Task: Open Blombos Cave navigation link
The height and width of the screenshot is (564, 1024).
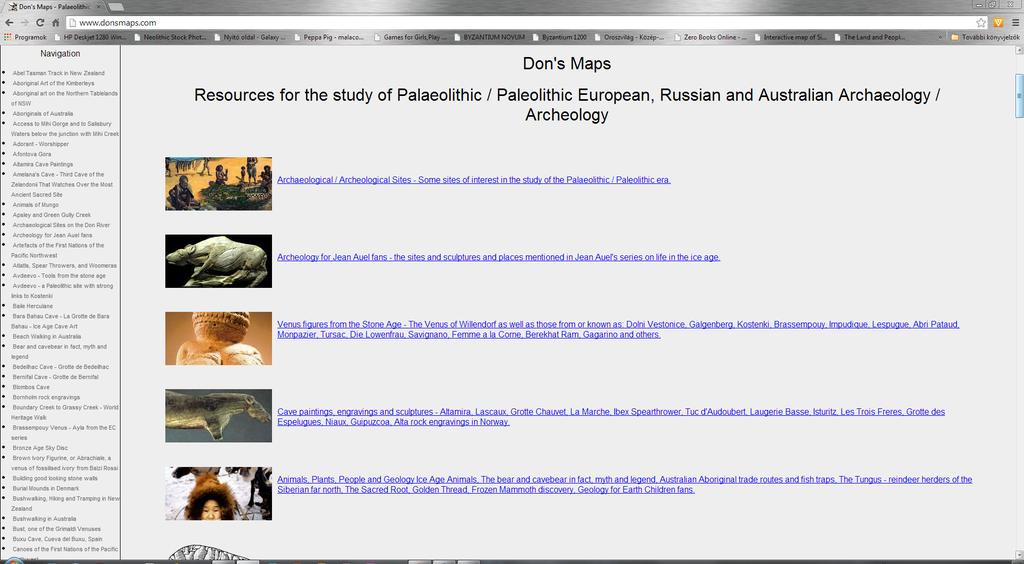Action: (x=31, y=387)
